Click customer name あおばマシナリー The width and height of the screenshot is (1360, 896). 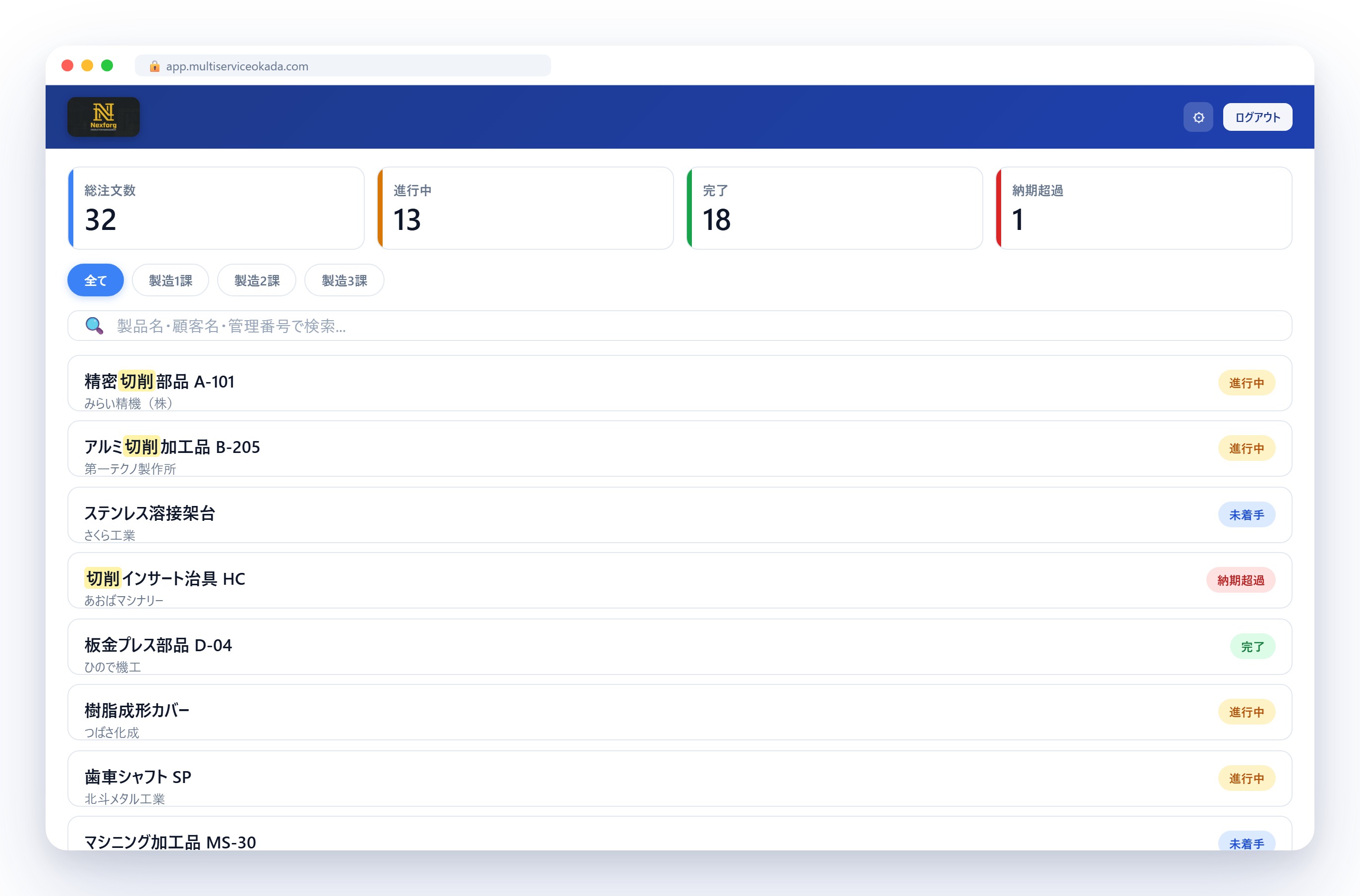point(124,601)
